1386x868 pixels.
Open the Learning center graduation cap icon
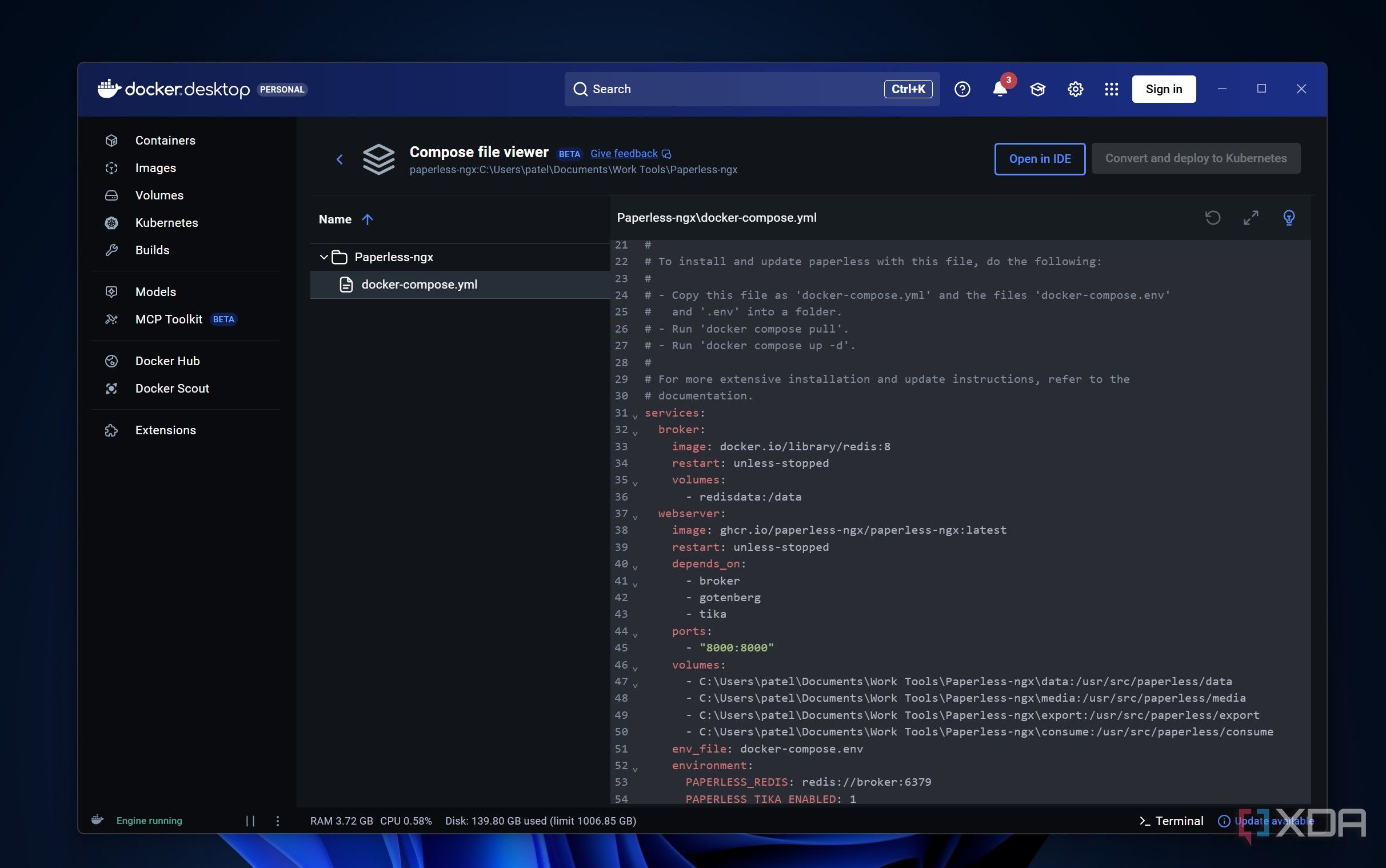coord(1037,89)
